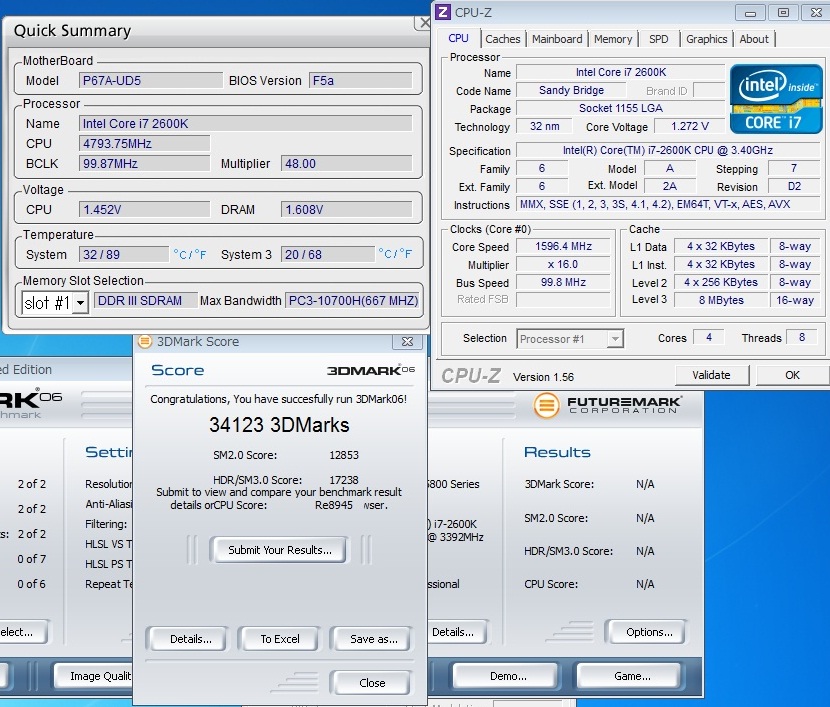Click the BIOS Version field
830x707 pixels.
tap(360, 80)
